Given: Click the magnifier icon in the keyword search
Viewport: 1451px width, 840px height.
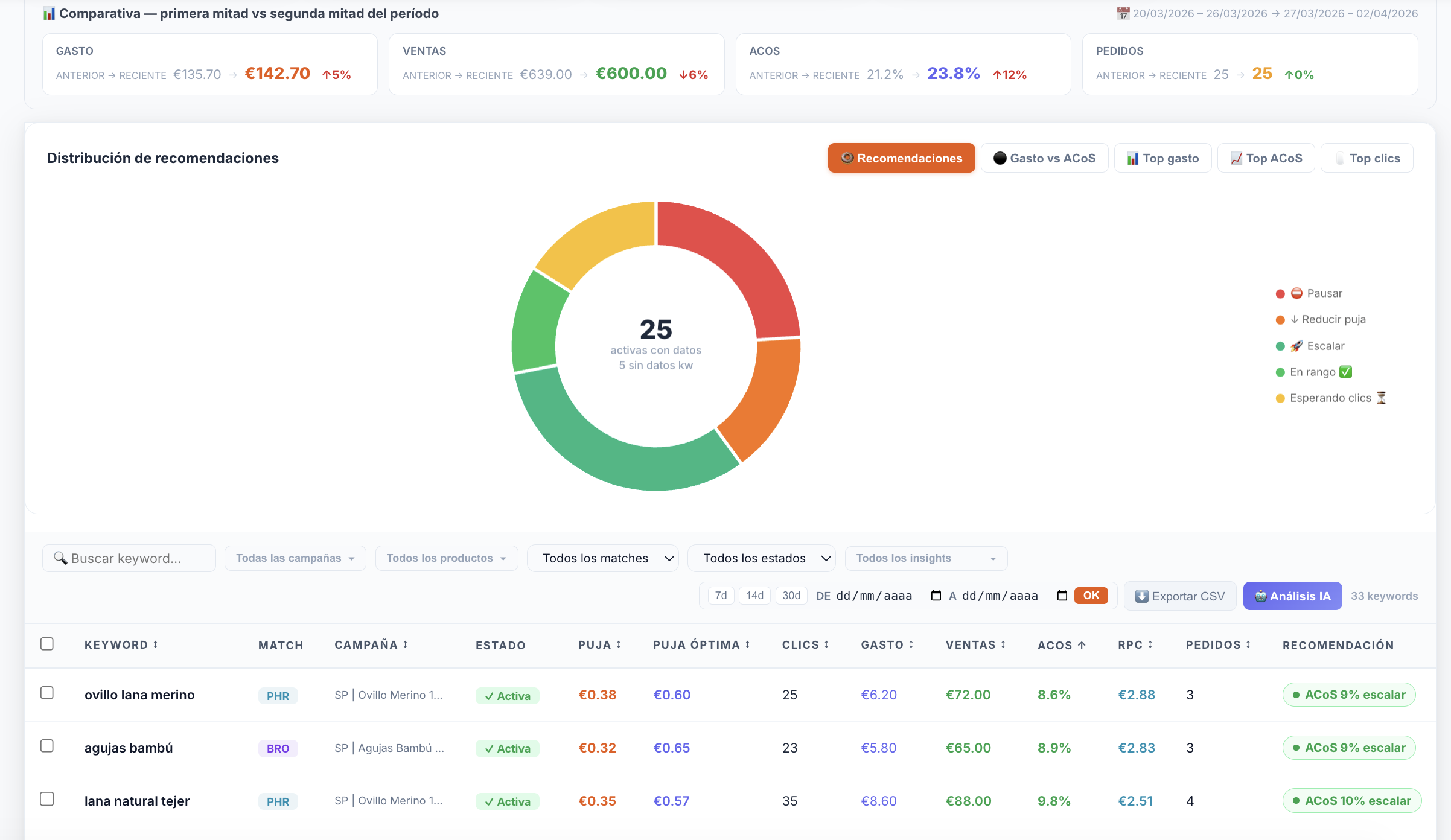Looking at the screenshot, I should coord(60,558).
